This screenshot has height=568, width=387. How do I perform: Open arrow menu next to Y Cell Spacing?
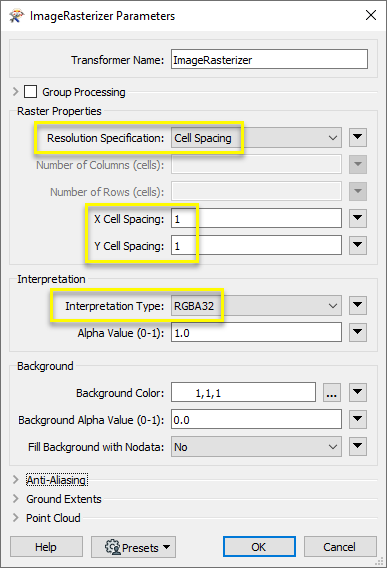point(358,245)
